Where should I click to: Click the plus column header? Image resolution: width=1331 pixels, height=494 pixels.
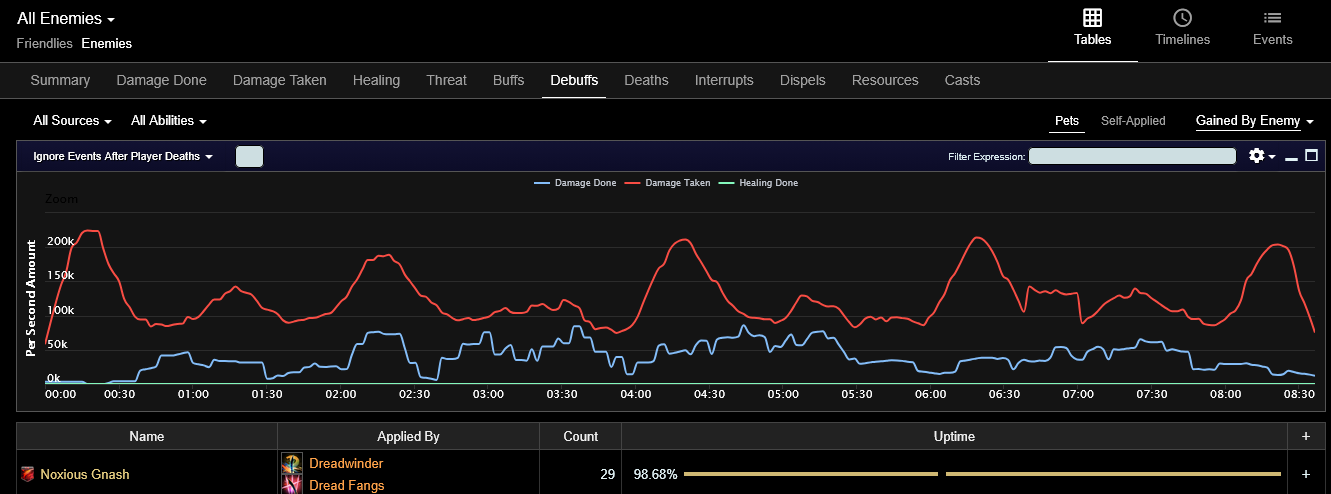[1305, 437]
